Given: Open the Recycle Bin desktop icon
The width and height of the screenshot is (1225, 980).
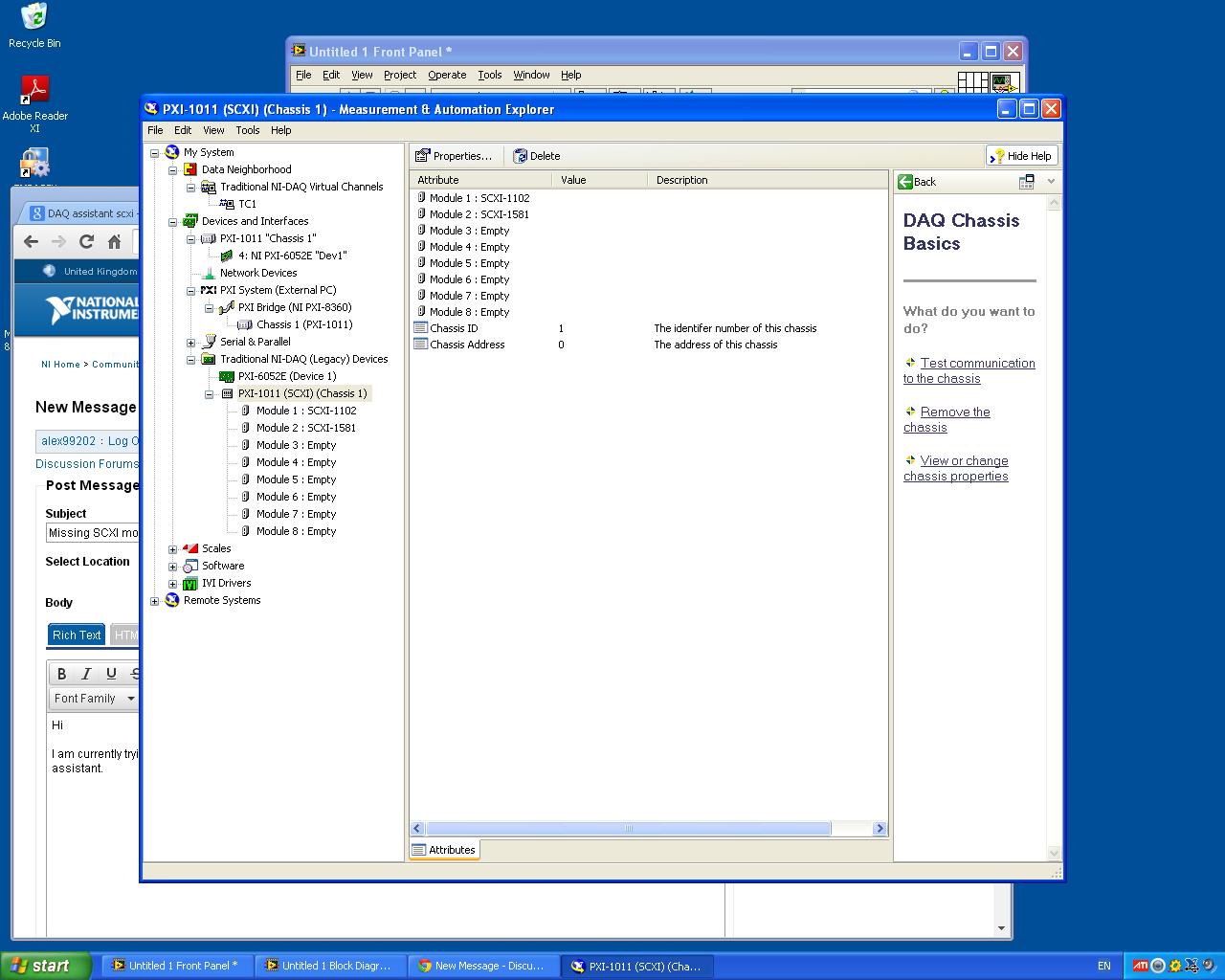Looking at the screenshot, I should point(34,25).
